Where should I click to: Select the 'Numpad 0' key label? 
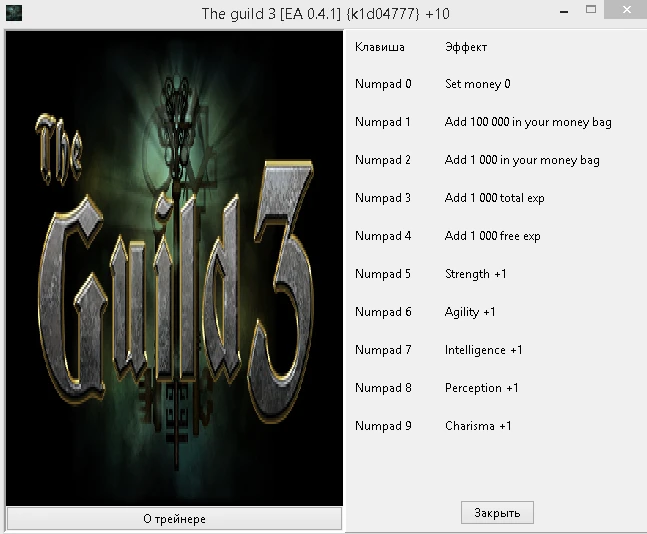383,84
